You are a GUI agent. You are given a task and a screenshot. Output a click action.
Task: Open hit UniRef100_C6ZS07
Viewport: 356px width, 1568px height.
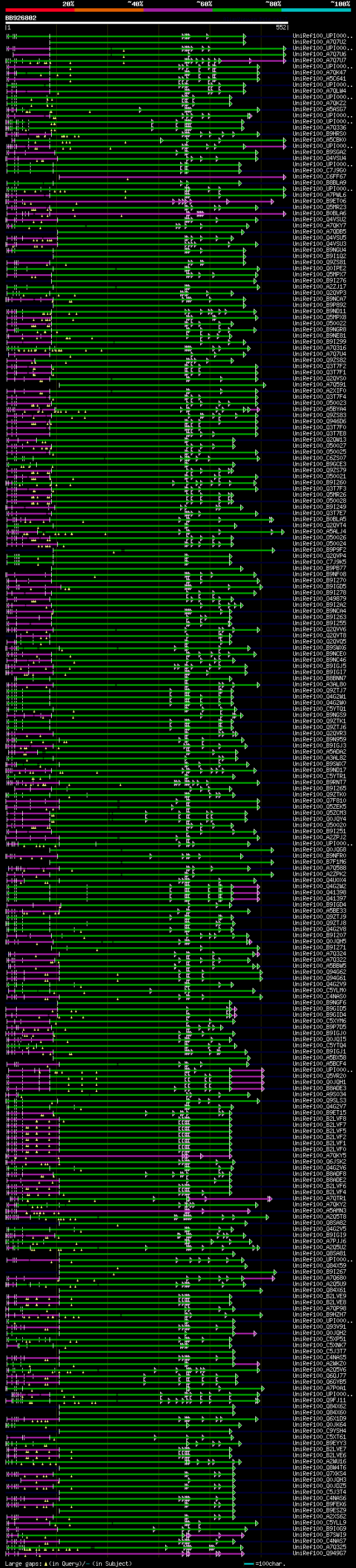point(319,458)
